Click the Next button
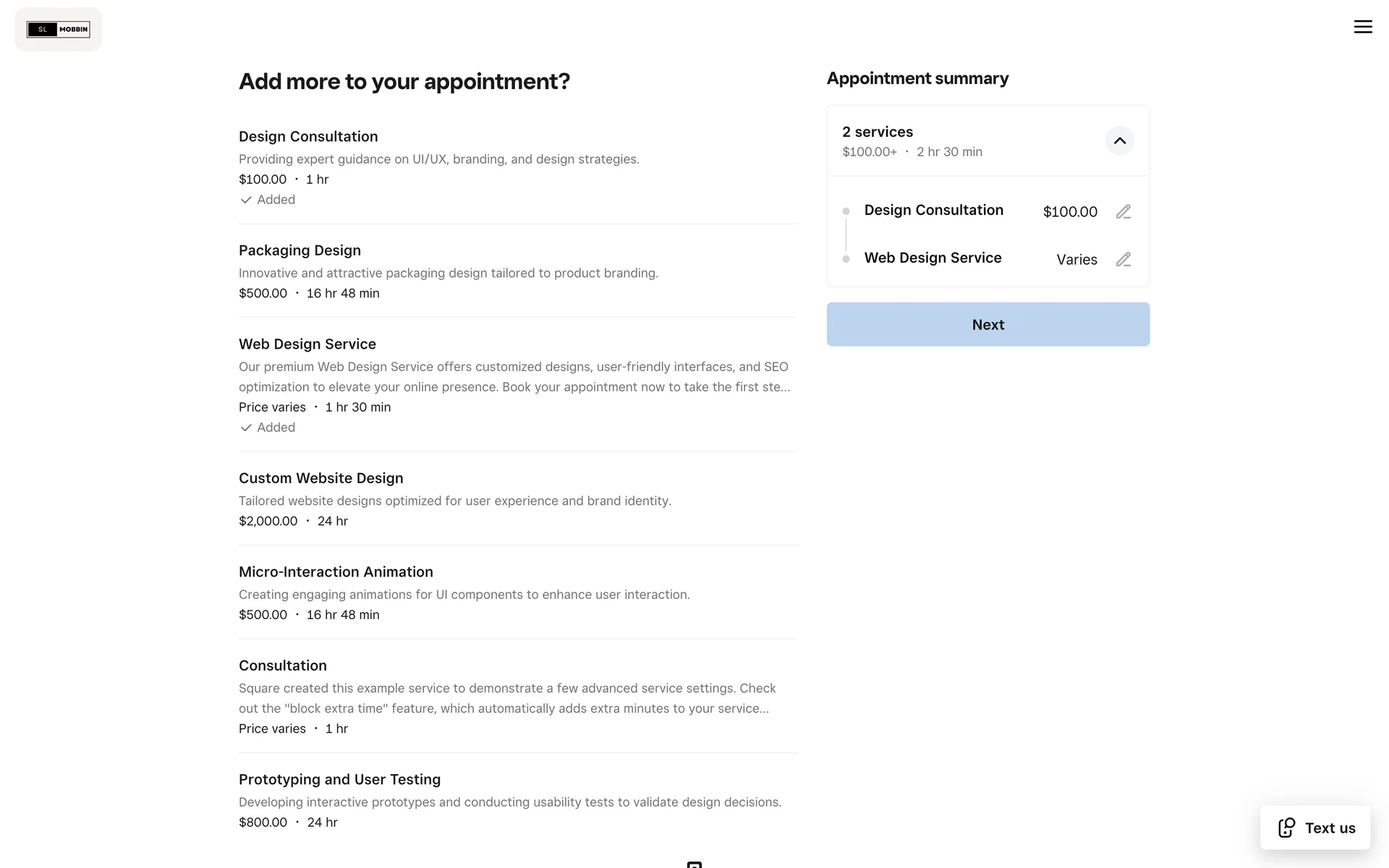This screenshot has width=1389, height=868. tap(987, 325)
